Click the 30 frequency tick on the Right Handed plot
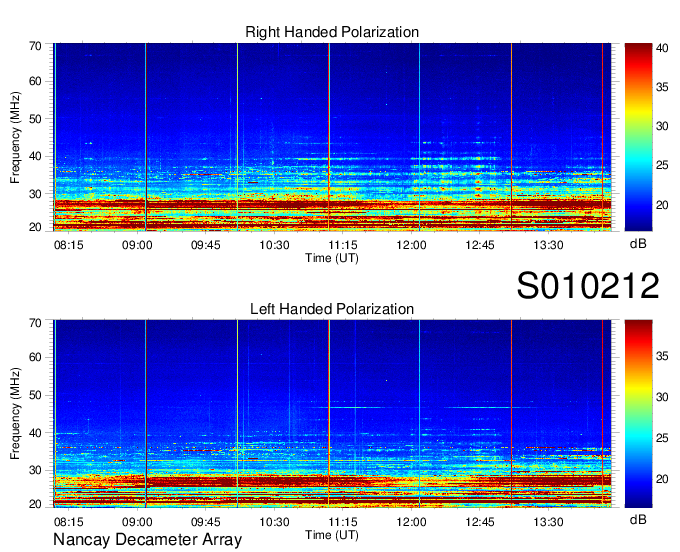 [x=35, y=194]
